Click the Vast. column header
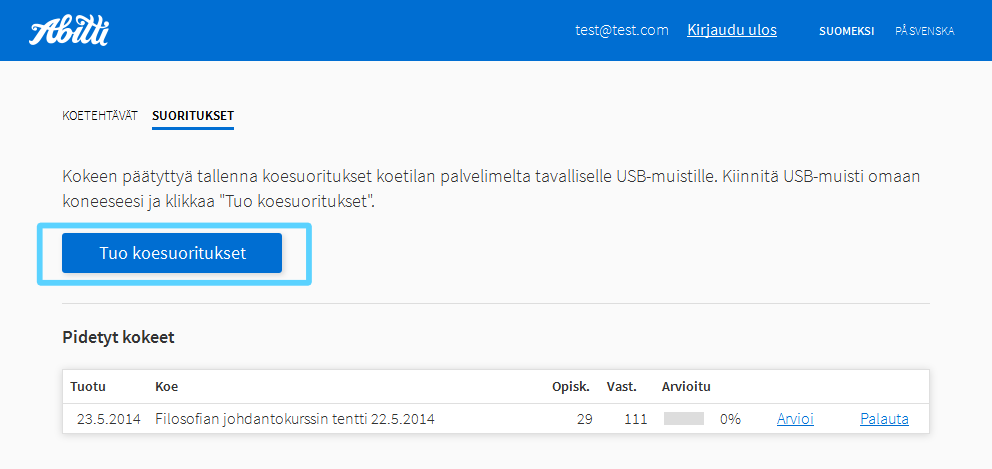Viewport: 992px width, 469px height. (x=621, y=386)
